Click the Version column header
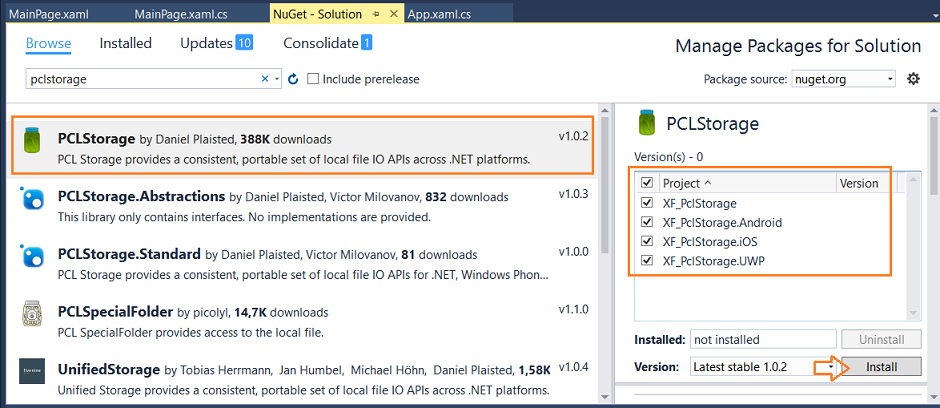The height and width of the screenshot is (408, 940). point(858,183)
